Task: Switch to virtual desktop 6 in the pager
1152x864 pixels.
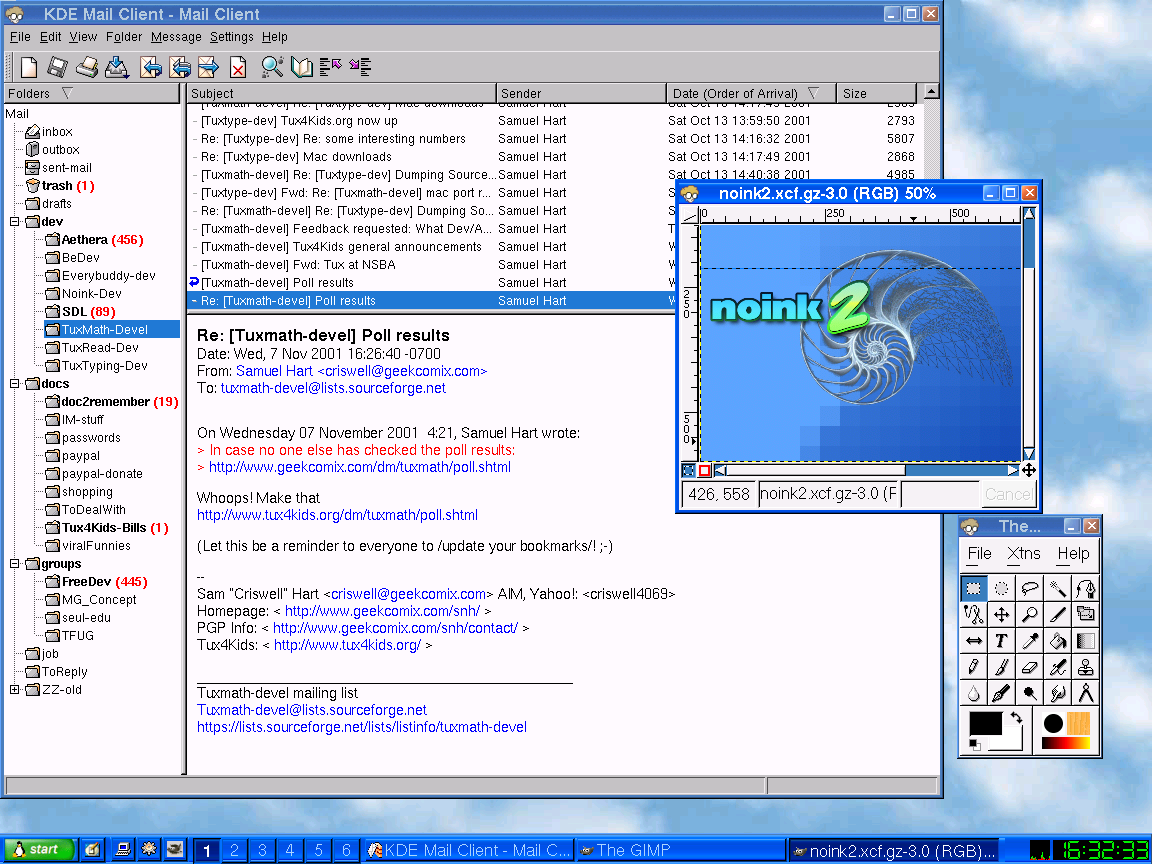Action: tap(346, 850)
